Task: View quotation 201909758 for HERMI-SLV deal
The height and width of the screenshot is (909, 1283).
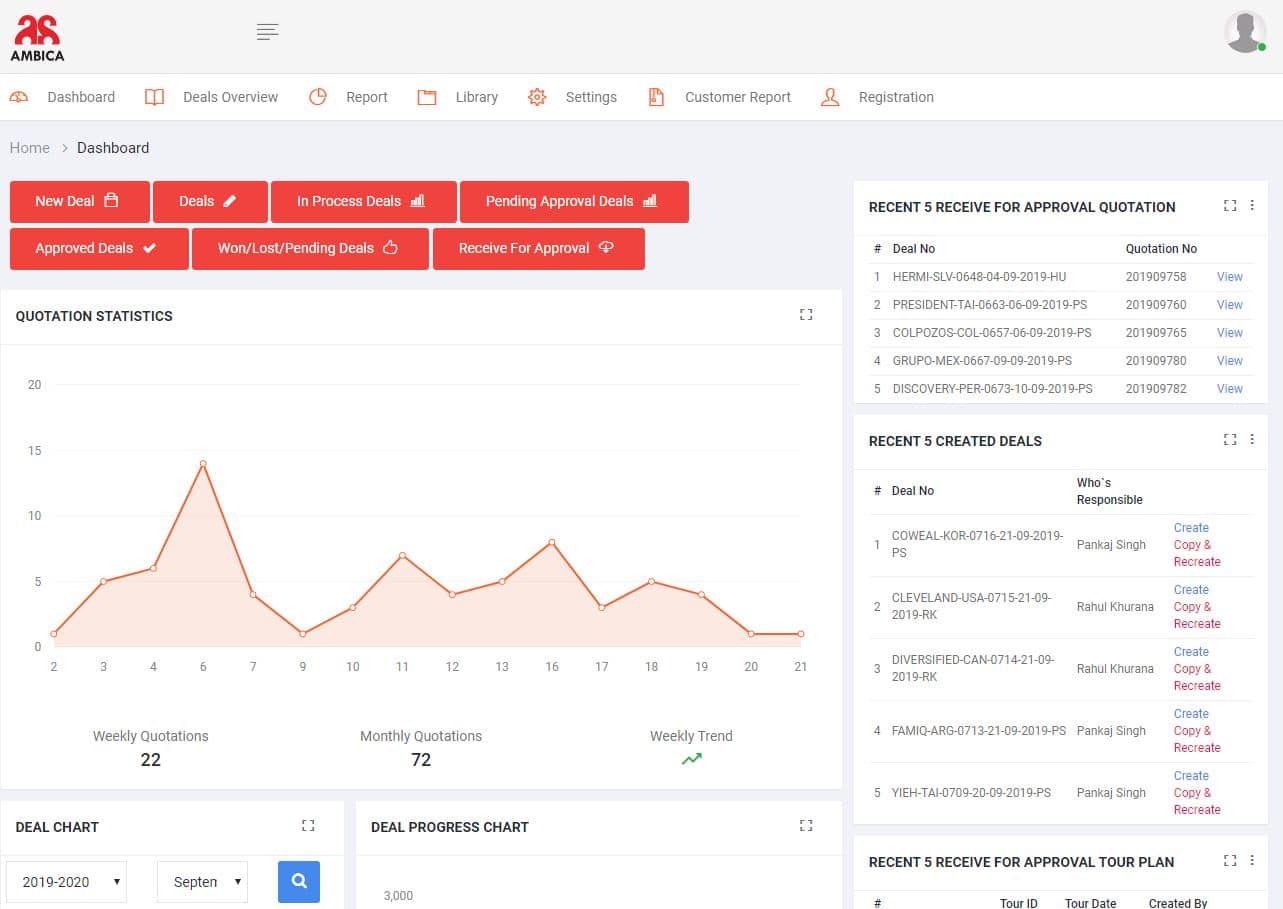Action: tap(1229, 277)
